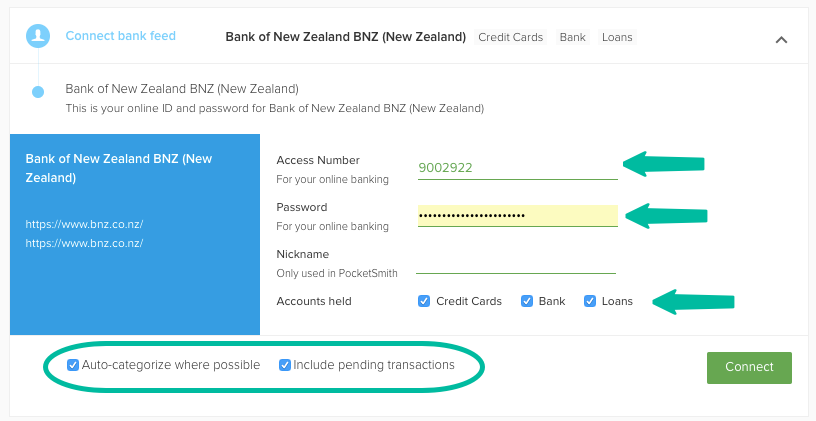Collapse the bank feed panel with chevron
The width and height of the screenshot is (816, 421).
pos(781,40)
